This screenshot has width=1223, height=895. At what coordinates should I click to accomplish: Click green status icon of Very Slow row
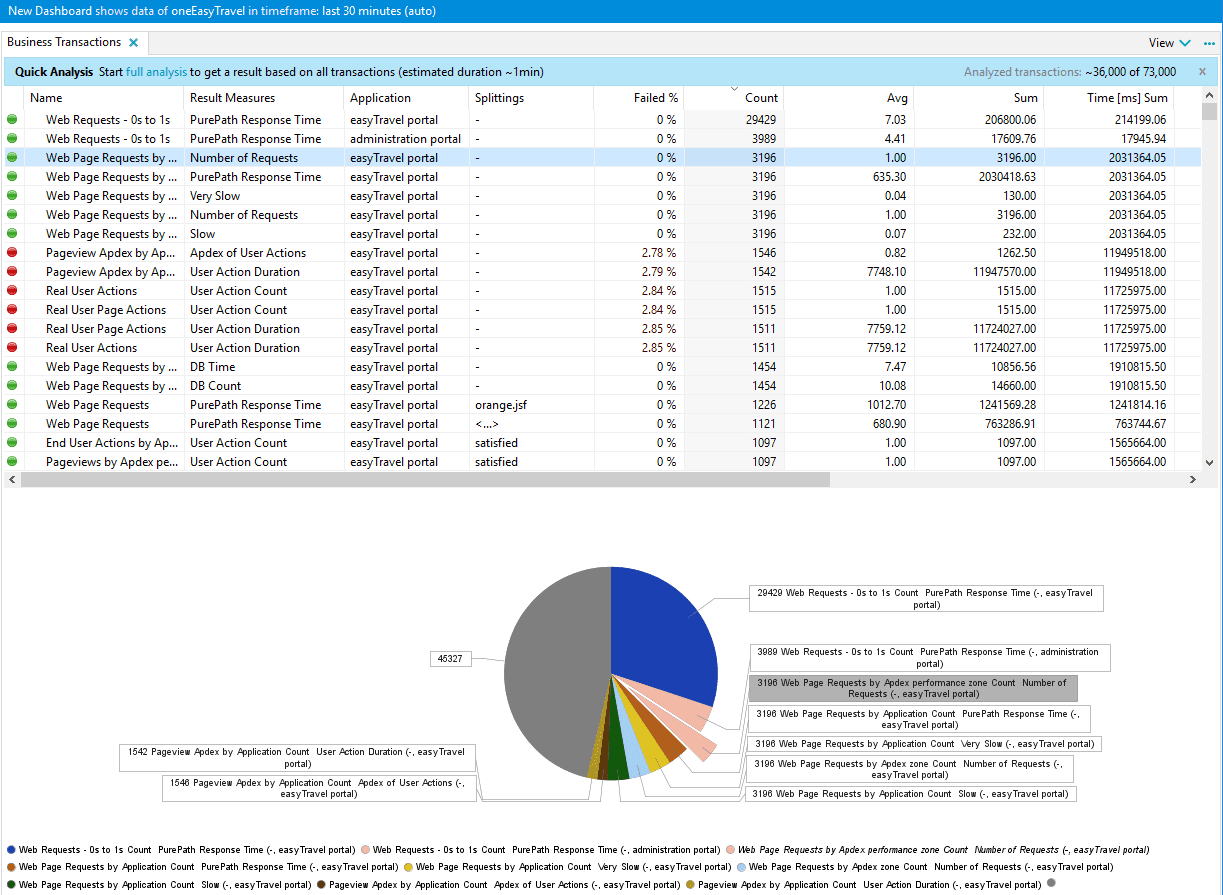click(x=12, y=196)
